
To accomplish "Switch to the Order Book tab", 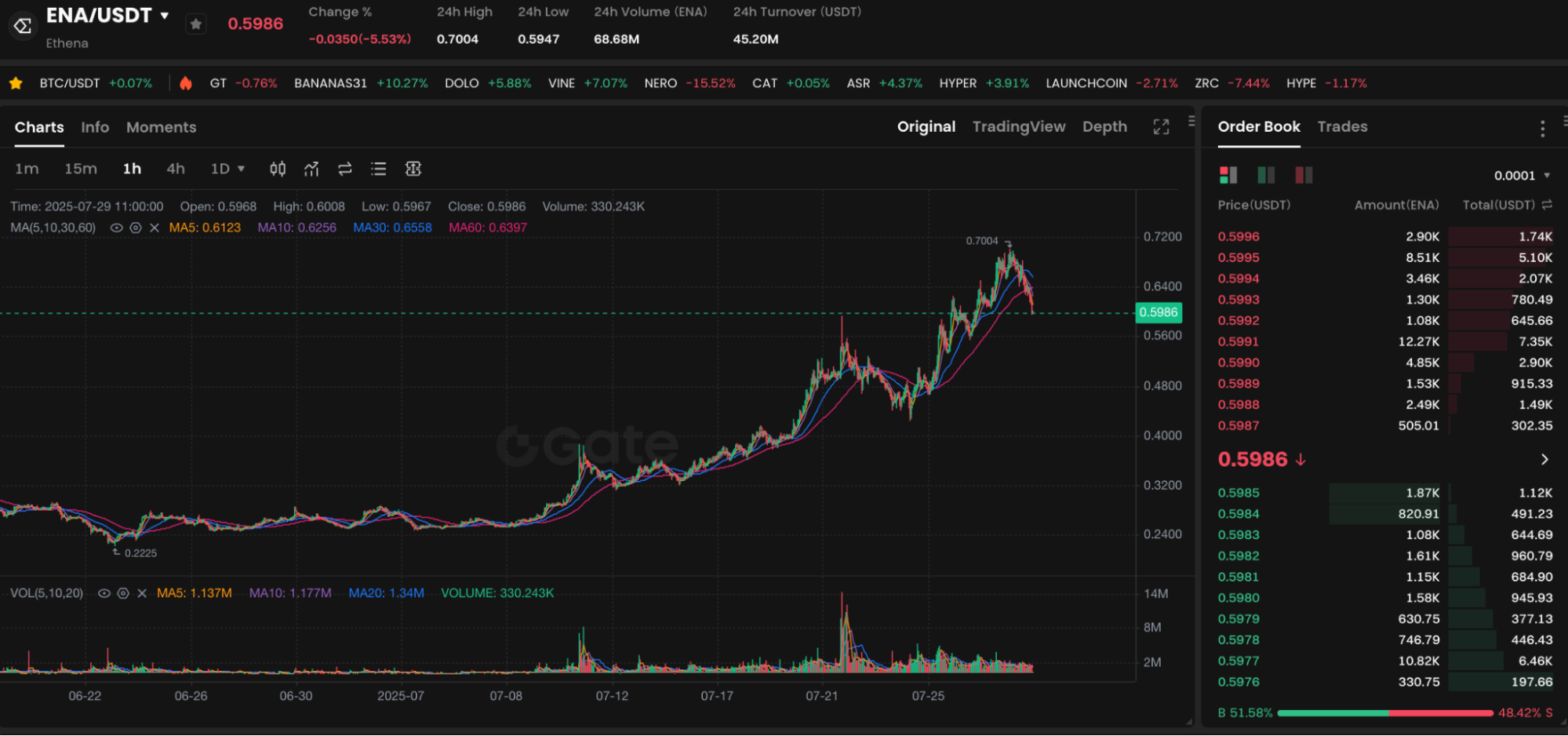I will click(x=1259, y=126).
